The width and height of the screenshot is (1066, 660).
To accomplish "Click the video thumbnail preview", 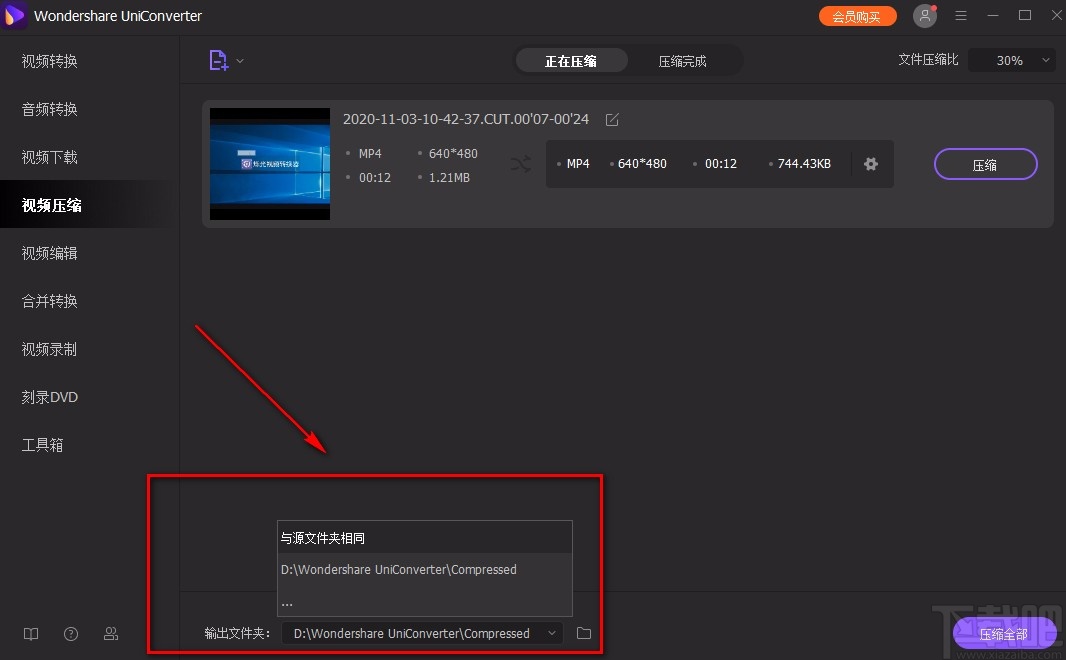I will coord(269,164).
